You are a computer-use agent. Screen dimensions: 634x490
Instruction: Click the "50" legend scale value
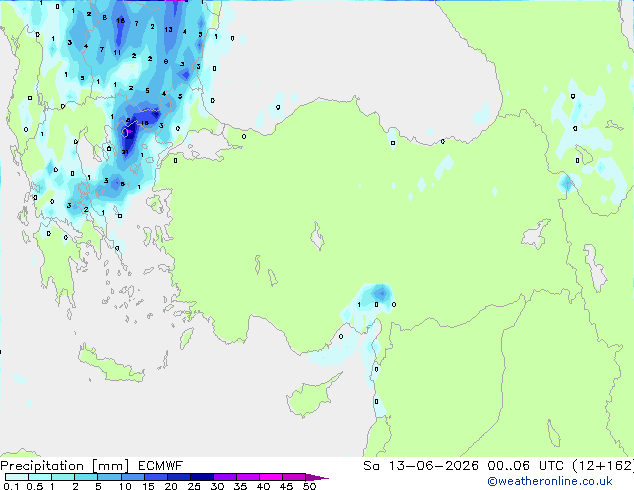pyautogui.click(x=310, y=486)
